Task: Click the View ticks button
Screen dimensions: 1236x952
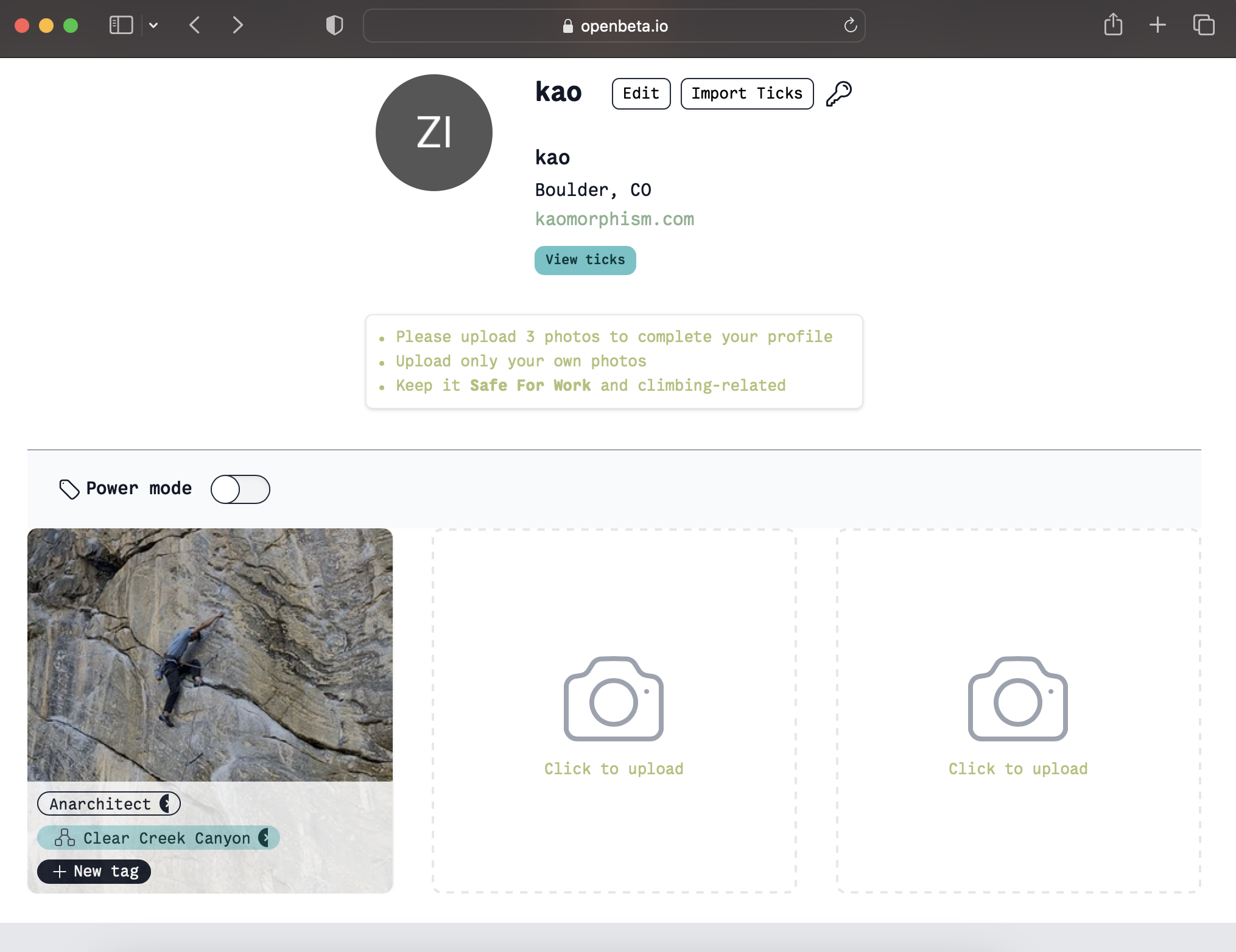Action: pyautogui.click(x=585, y=260)
